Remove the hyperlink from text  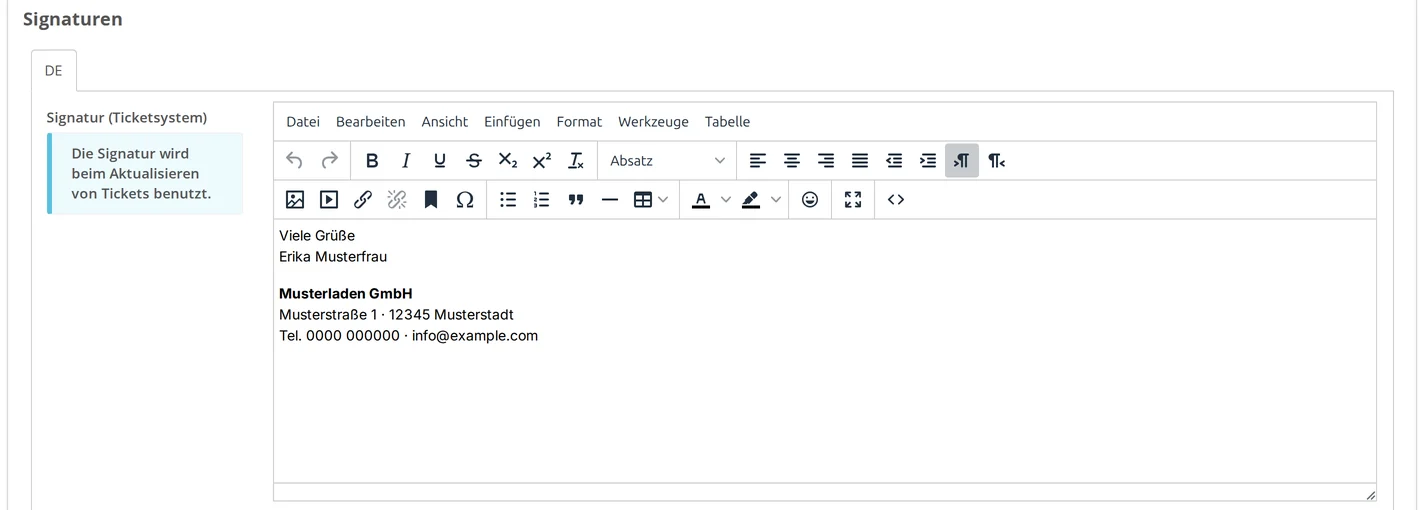(x=397, y=199)
